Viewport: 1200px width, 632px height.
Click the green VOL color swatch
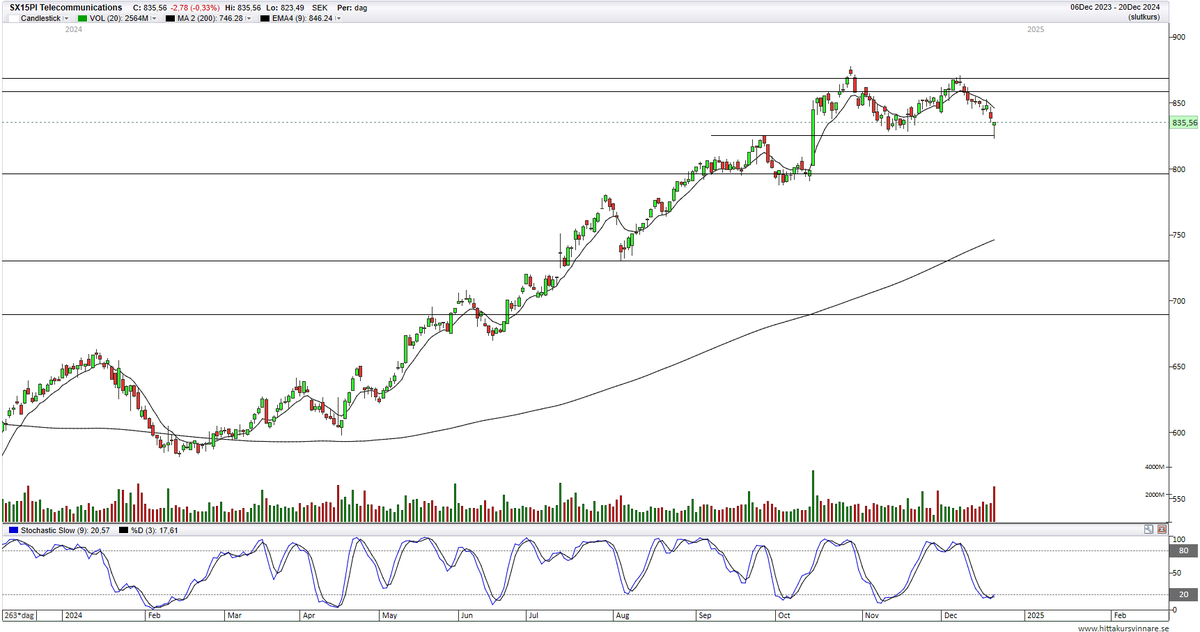[82, 18]
